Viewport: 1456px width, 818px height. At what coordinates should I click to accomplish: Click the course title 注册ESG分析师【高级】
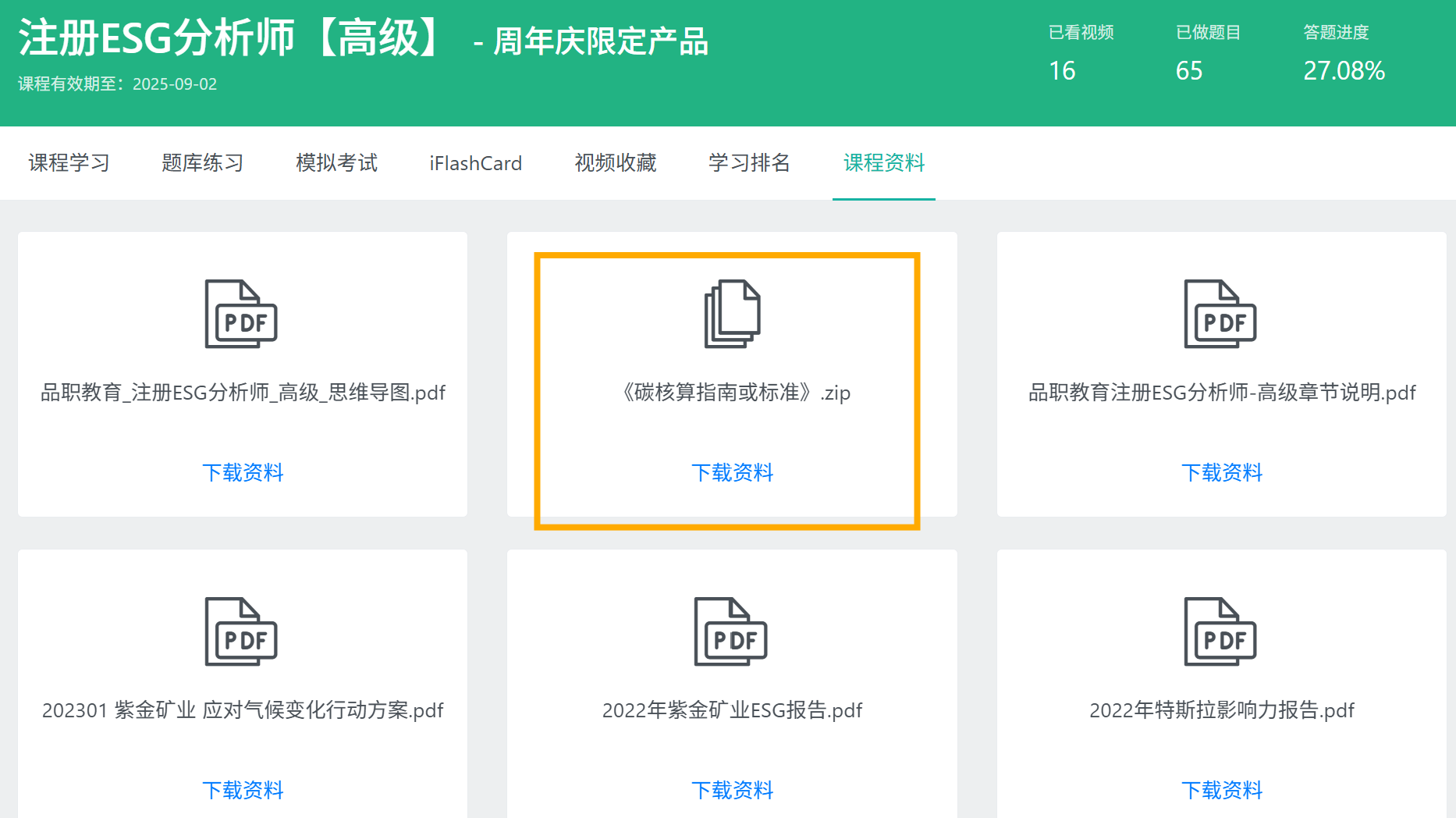pyautogui.click(x=231, y=37)
